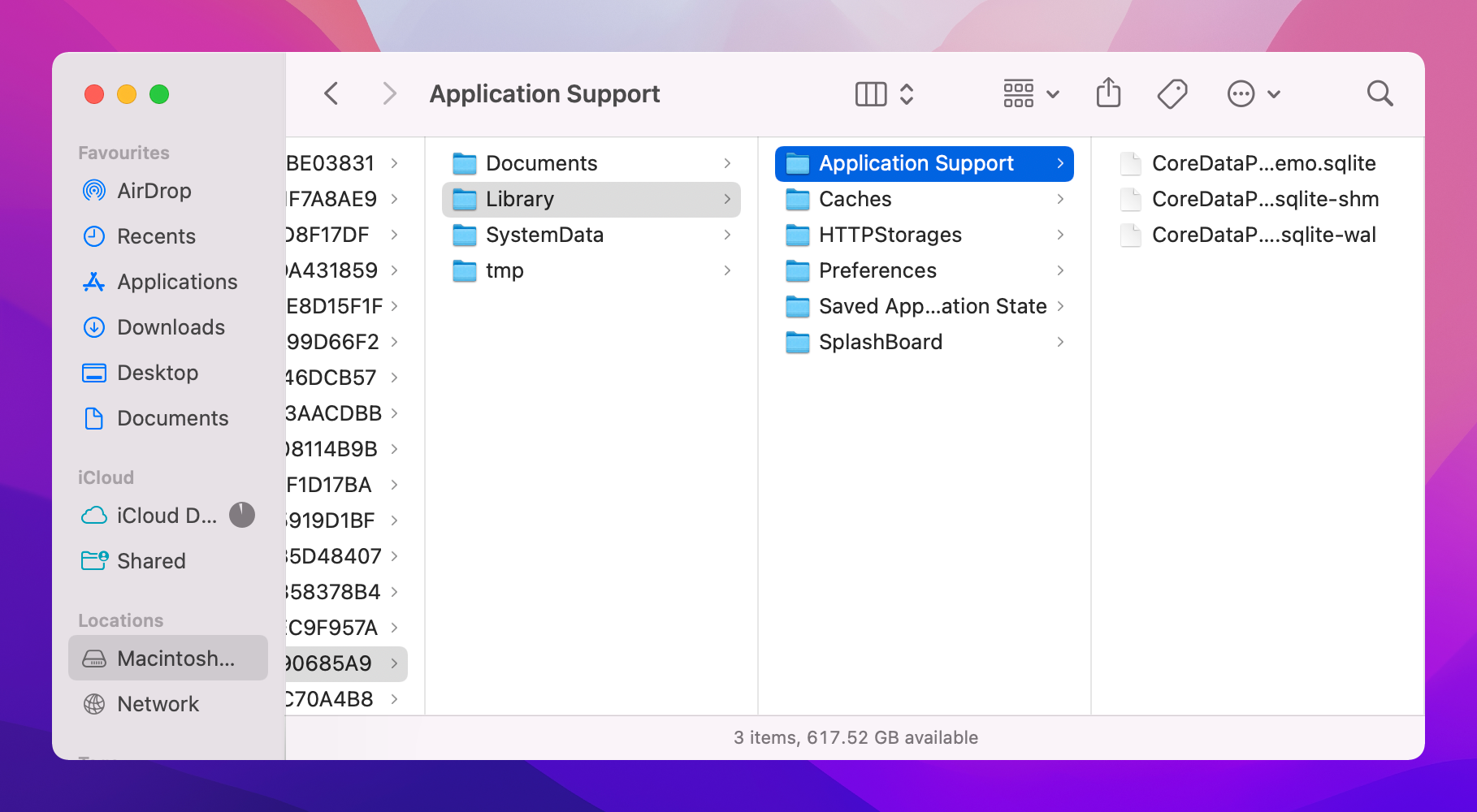The height and width of the screenshot is (812, 1477).
Task: Select the Preferences folder
Action: [x=877, y=270]
